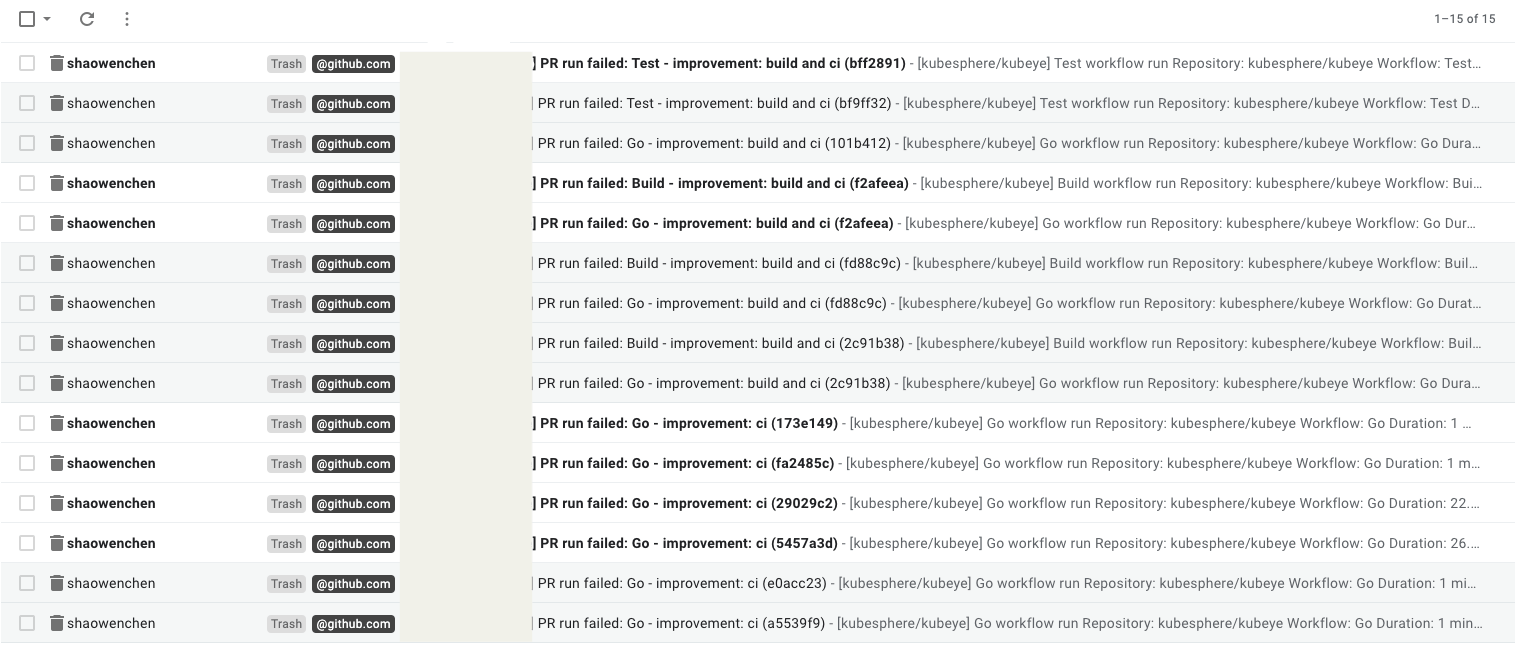Expand the select dropdown arrow beside checkbox

[47, 19]
